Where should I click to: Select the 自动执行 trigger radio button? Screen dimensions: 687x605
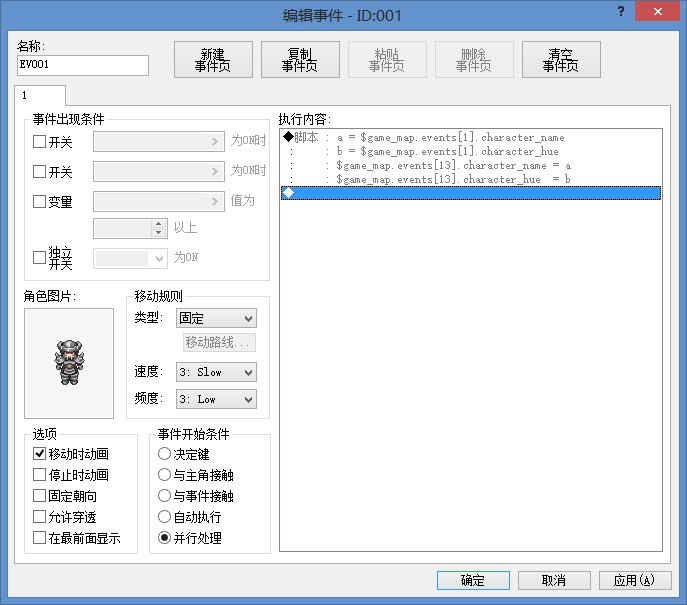164,517
